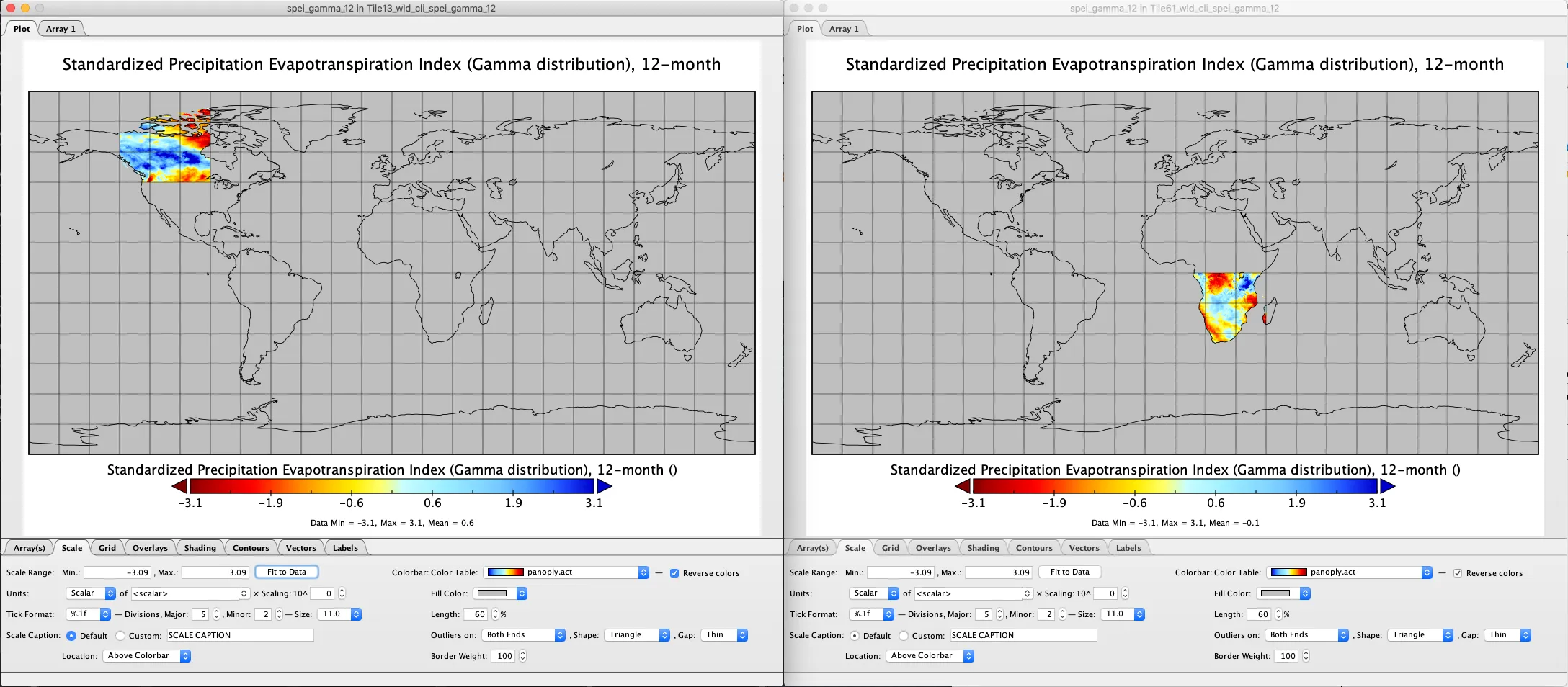Click Scale Range Min field in Tile61 window
This screenshot has height=687, width=1568.
(x=901, y=572)
